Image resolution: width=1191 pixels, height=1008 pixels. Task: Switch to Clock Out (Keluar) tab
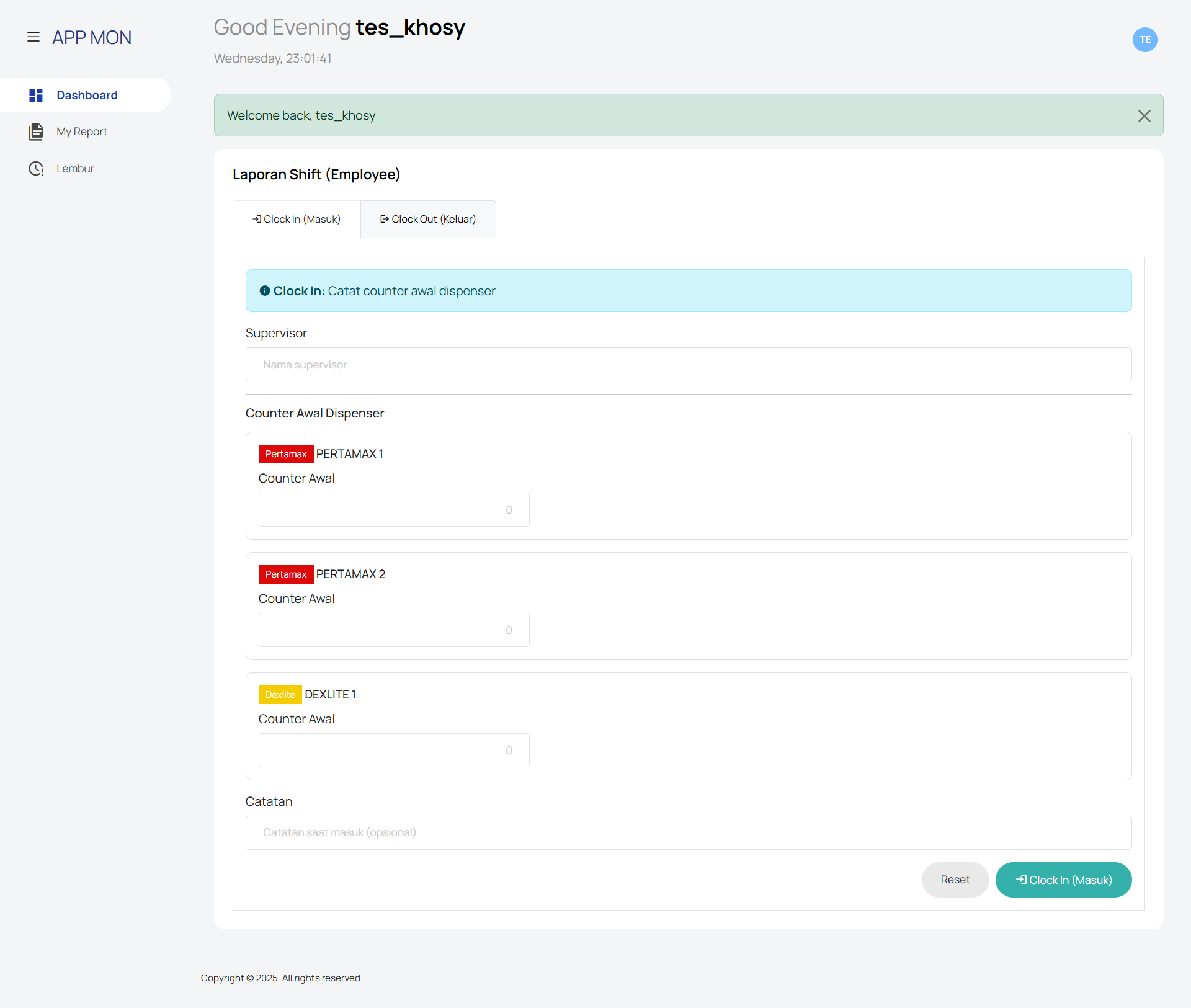[x=428, y=219]
